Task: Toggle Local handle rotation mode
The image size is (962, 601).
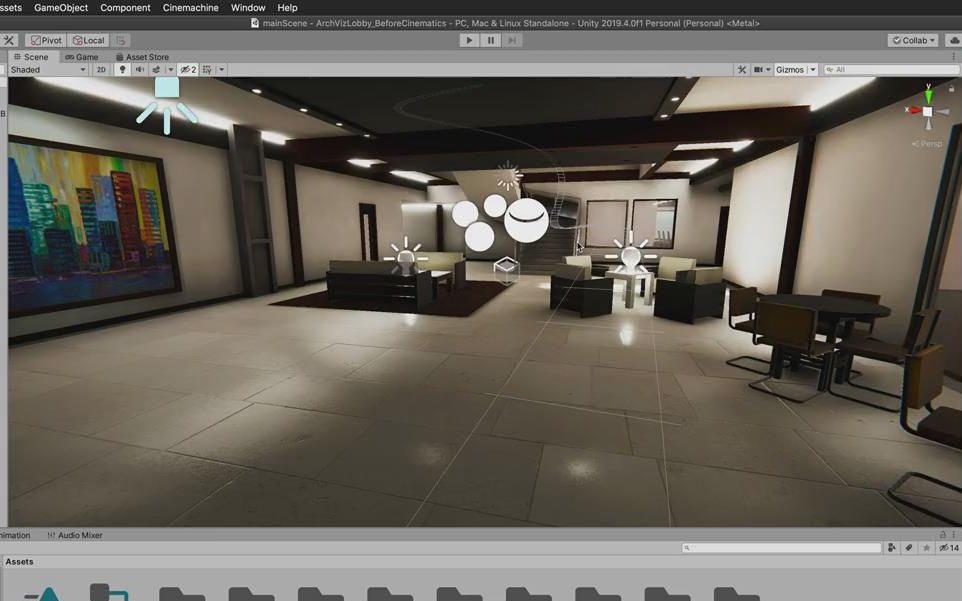Action: [88, 40]
